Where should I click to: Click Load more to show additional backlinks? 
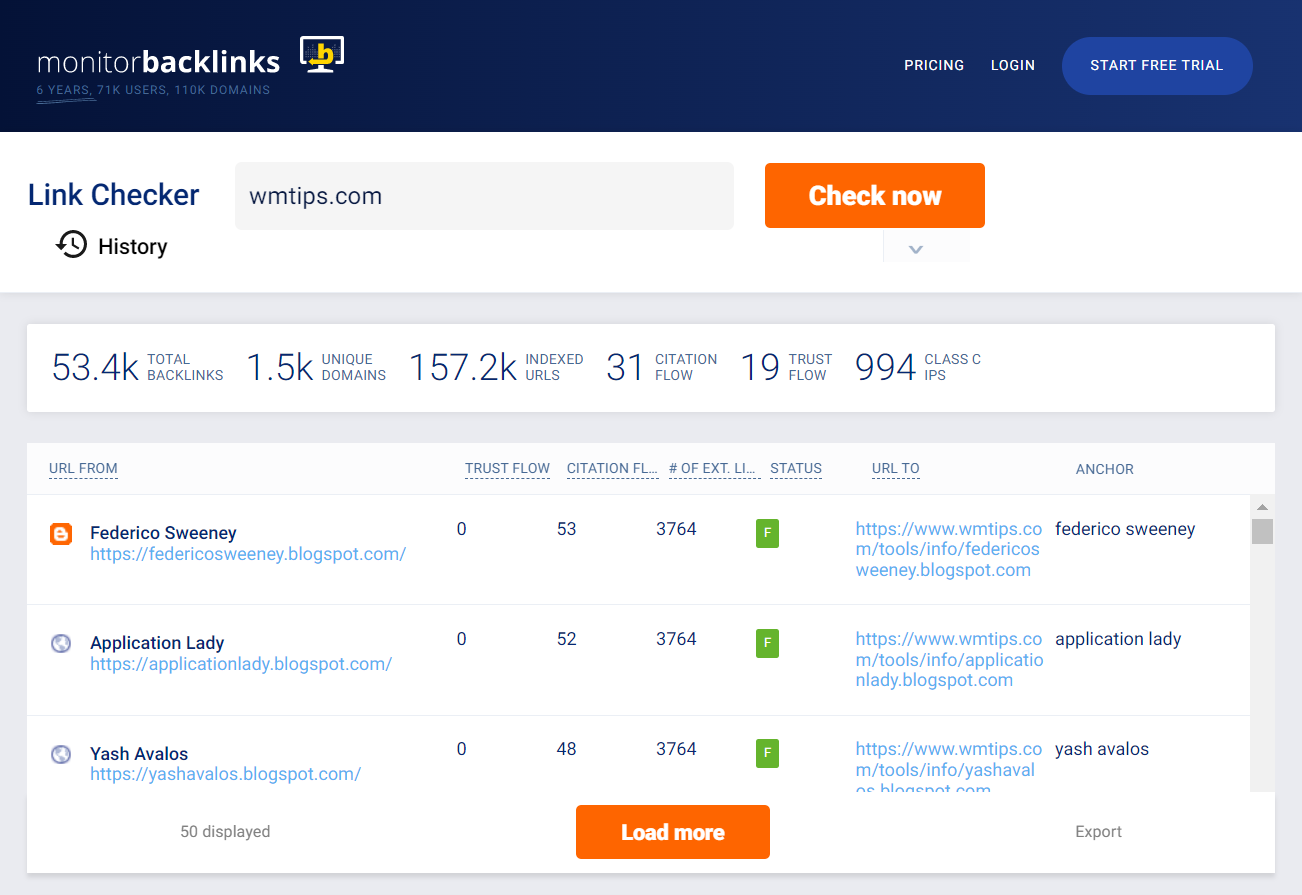coord(672,831)
